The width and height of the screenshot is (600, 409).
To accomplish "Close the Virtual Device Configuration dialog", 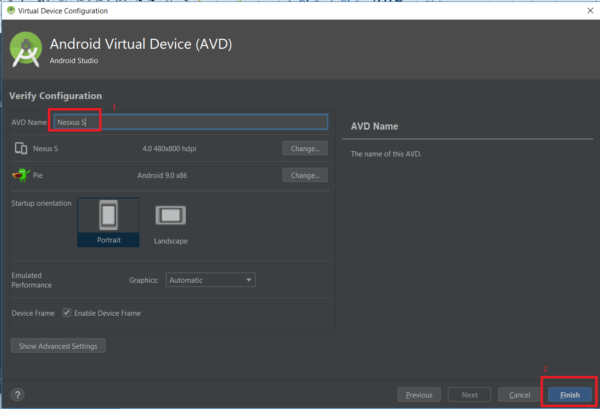I will (590, 11).
